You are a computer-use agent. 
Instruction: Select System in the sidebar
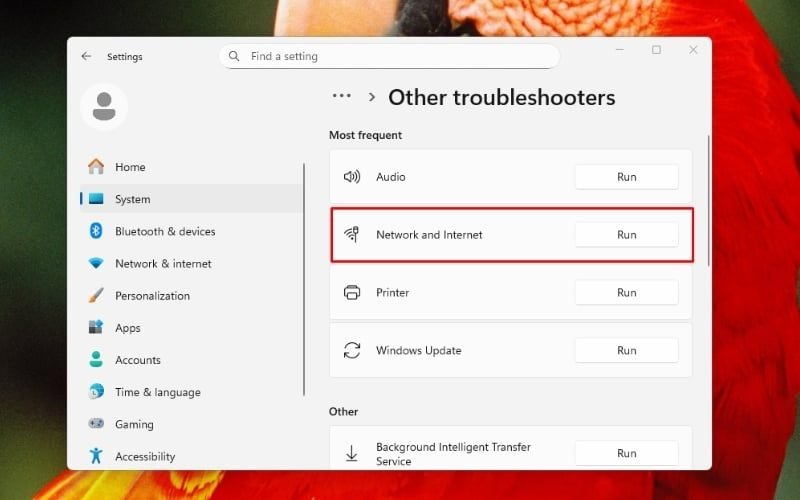(192, 199)
